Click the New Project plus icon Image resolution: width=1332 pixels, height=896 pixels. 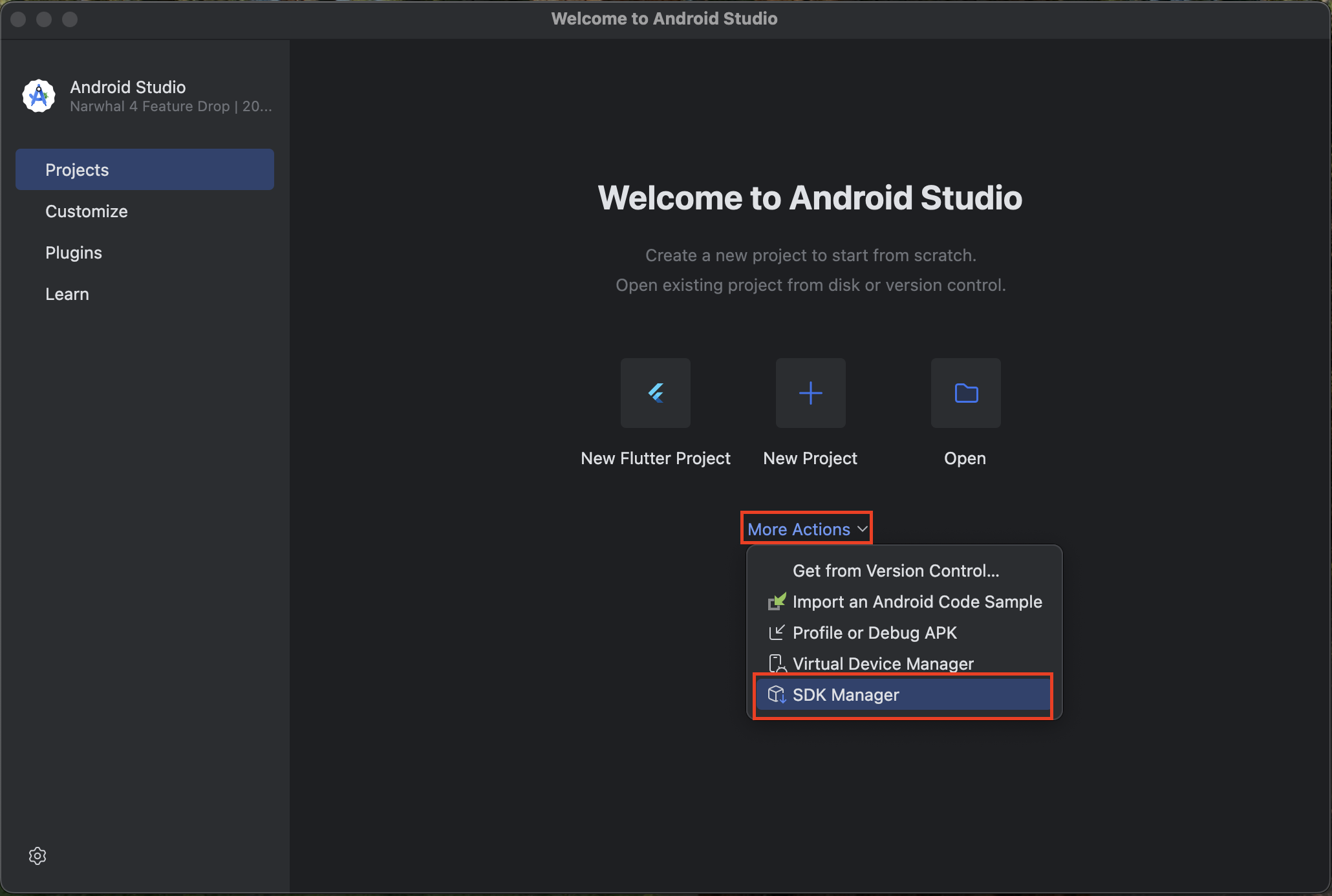coord(810,393)
